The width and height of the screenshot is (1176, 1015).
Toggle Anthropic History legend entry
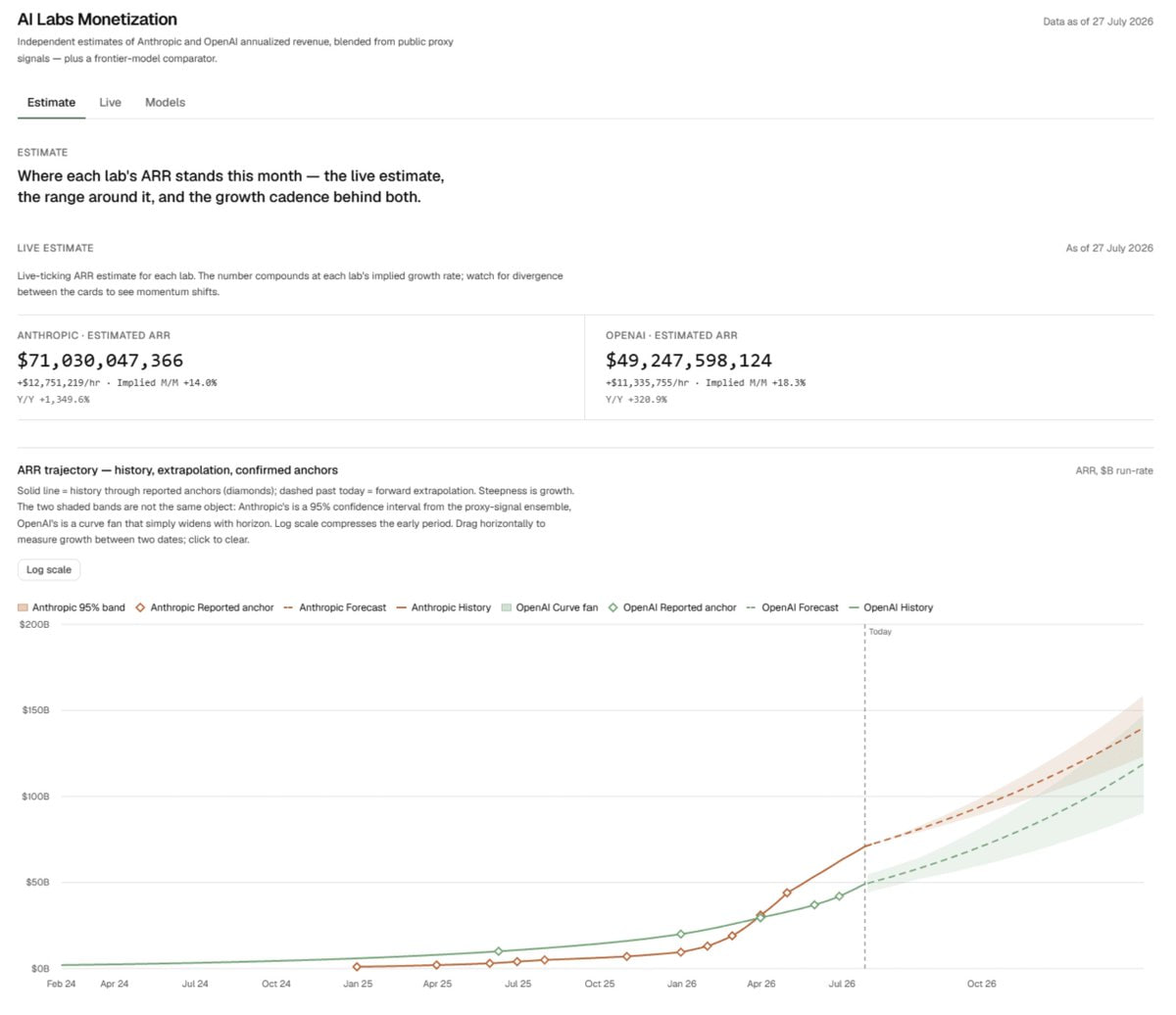(x=444, y=607)
